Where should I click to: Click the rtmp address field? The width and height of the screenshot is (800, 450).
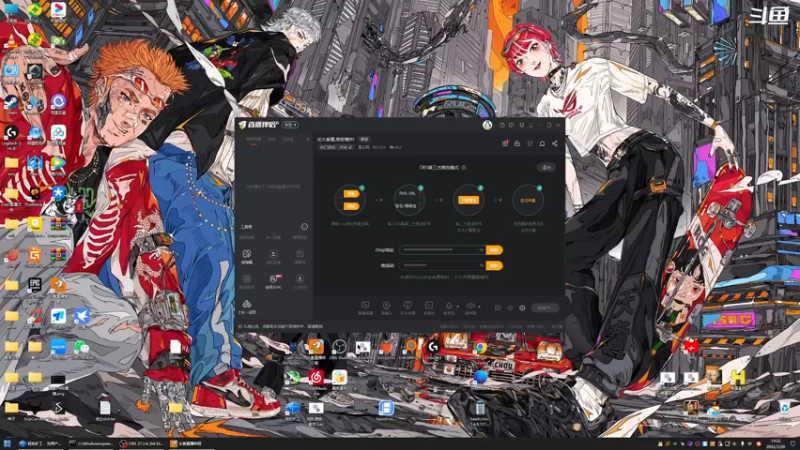(442, 250)
